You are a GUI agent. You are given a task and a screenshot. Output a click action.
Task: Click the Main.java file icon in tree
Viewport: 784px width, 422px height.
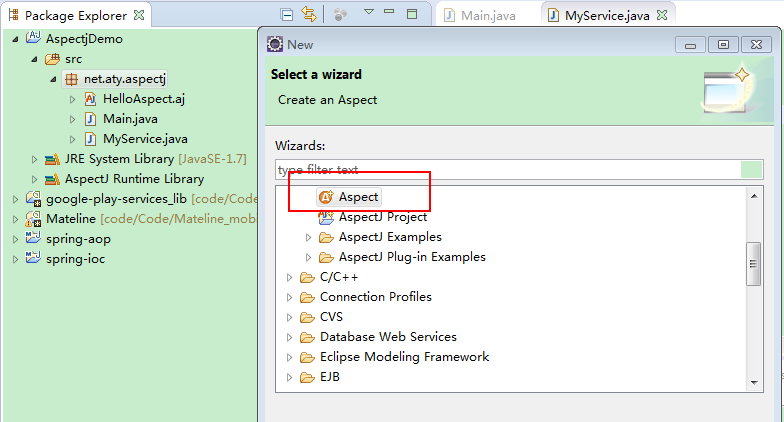(x=90, y=119)
